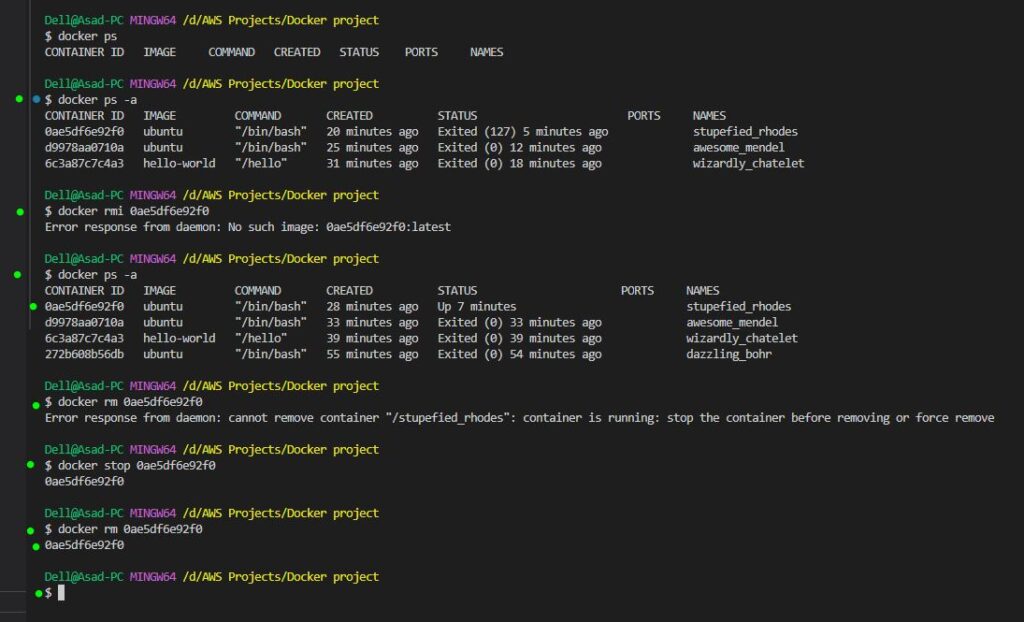This screenshot has height=622, width=1024.
Task: Click 'd9978aa0710a' in the Exited 12 minutes row
Action: [x=84, y=148]
